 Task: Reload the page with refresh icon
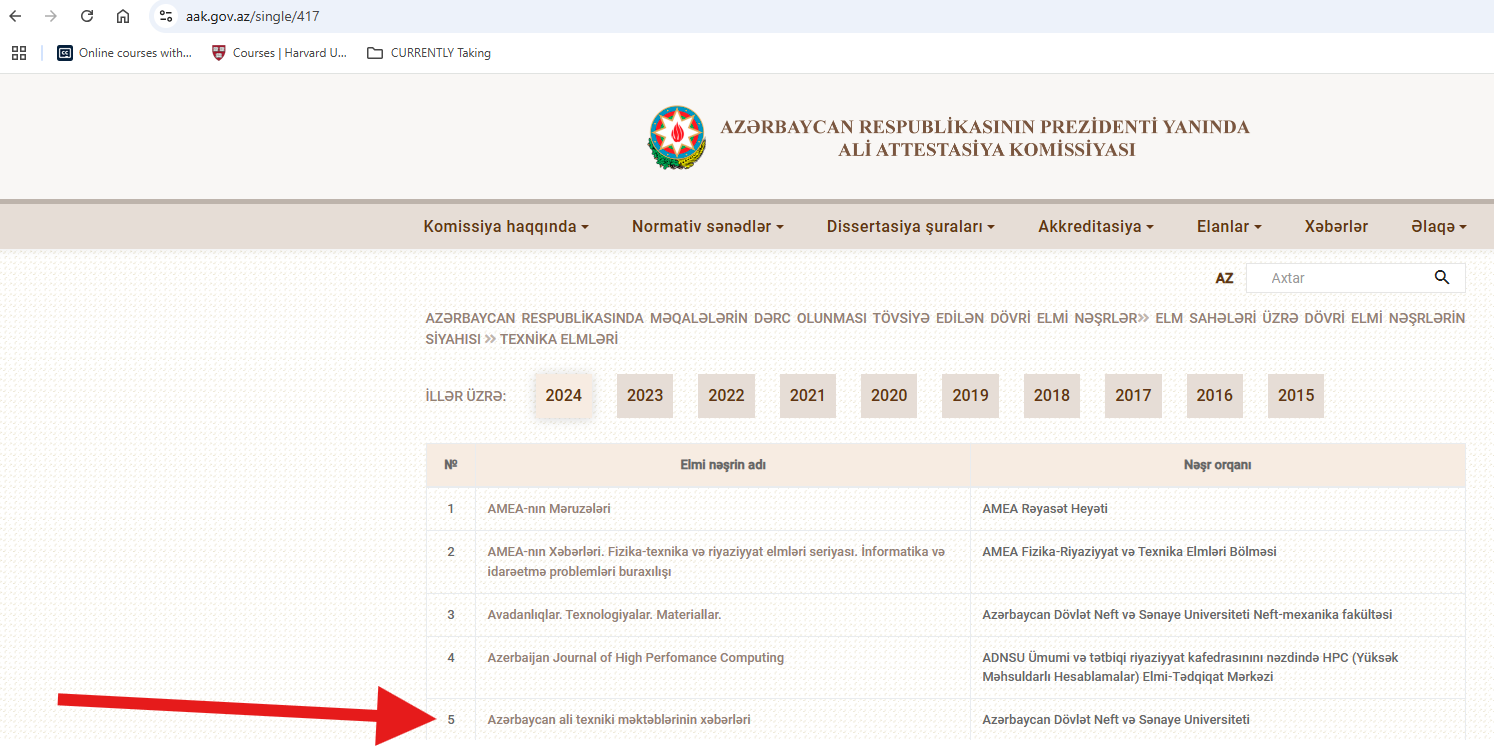[87, 16]
